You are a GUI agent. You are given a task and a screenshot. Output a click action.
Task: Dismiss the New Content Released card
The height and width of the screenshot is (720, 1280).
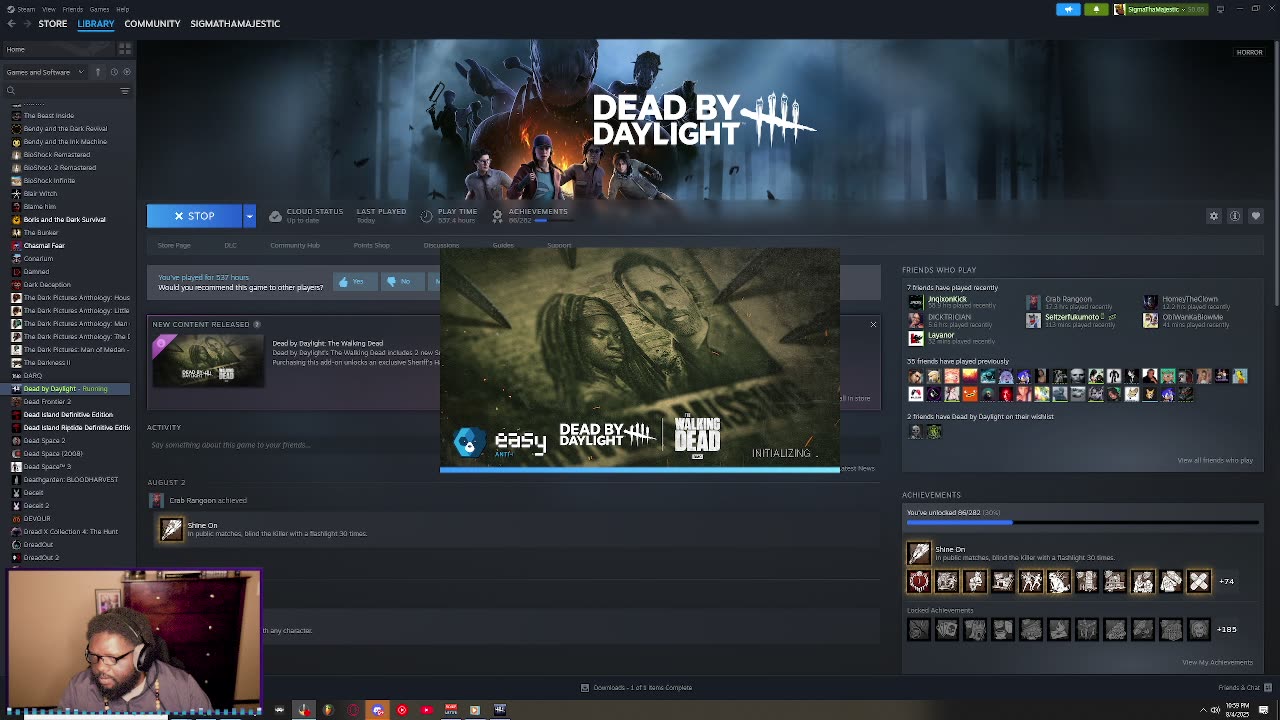(x=873, y=324)
